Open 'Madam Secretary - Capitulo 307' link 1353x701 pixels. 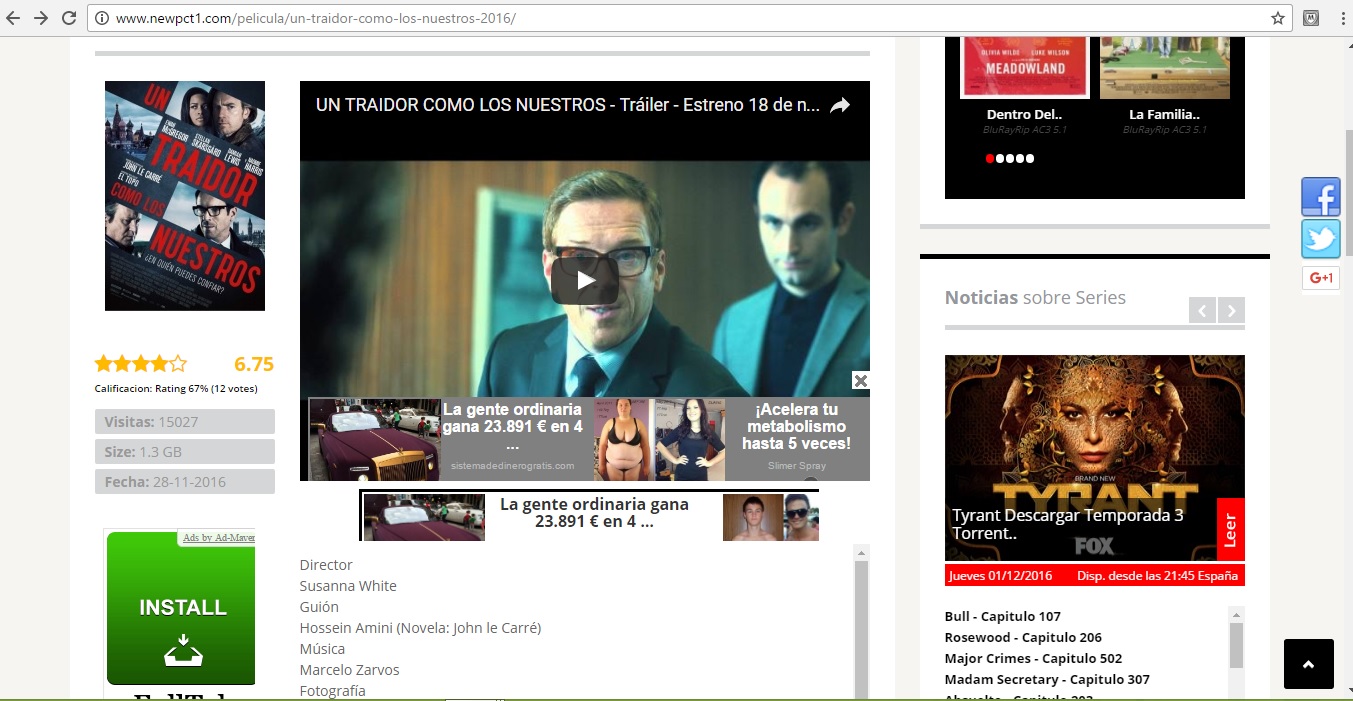pos(1047,679)
